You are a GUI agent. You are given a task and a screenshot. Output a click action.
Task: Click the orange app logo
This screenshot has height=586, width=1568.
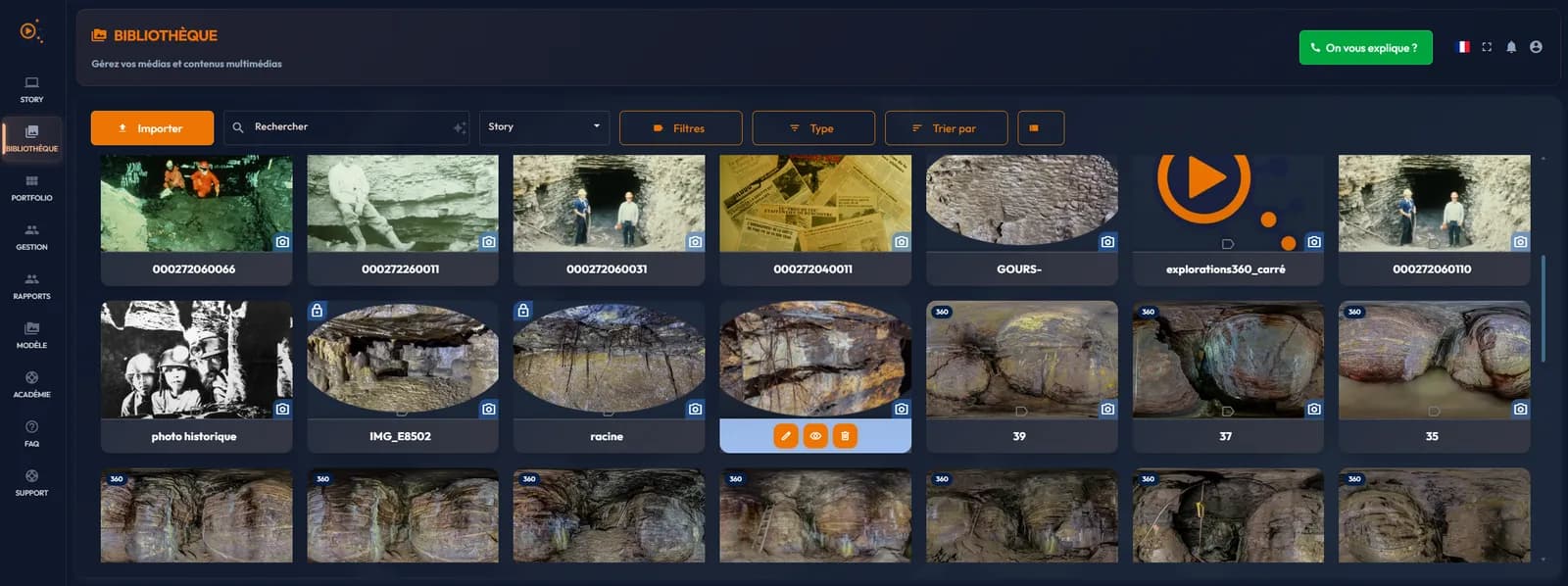click(x=30, y=31)
